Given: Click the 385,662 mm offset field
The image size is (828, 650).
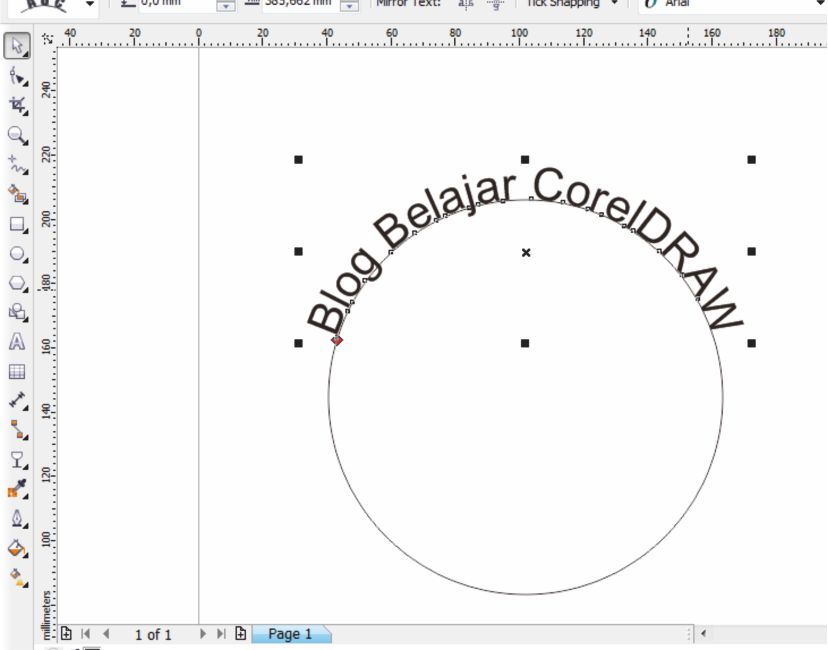Looking at the screenshot, I should [301, 4].
